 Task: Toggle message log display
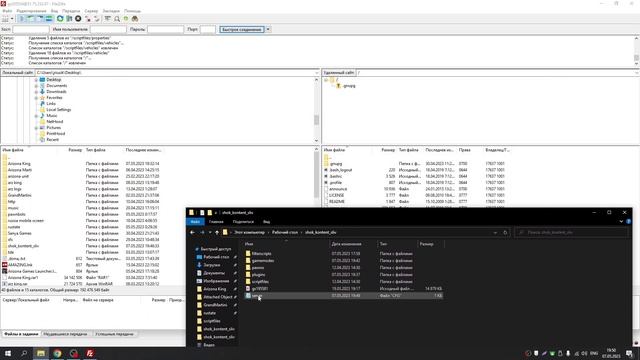click(22, 19)
